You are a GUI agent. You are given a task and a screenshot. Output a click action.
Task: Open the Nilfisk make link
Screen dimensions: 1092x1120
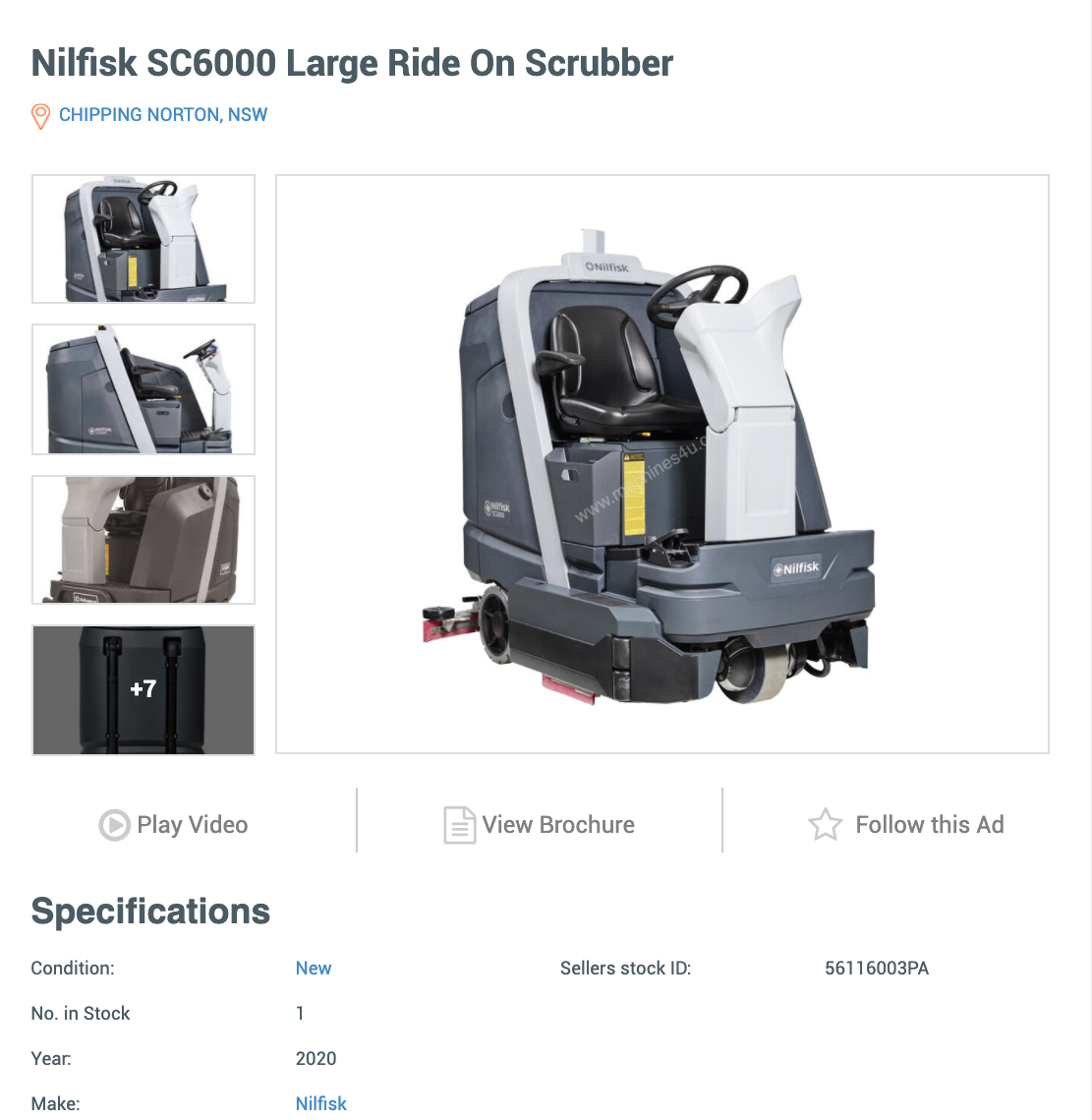click(x=321, y=1103)
